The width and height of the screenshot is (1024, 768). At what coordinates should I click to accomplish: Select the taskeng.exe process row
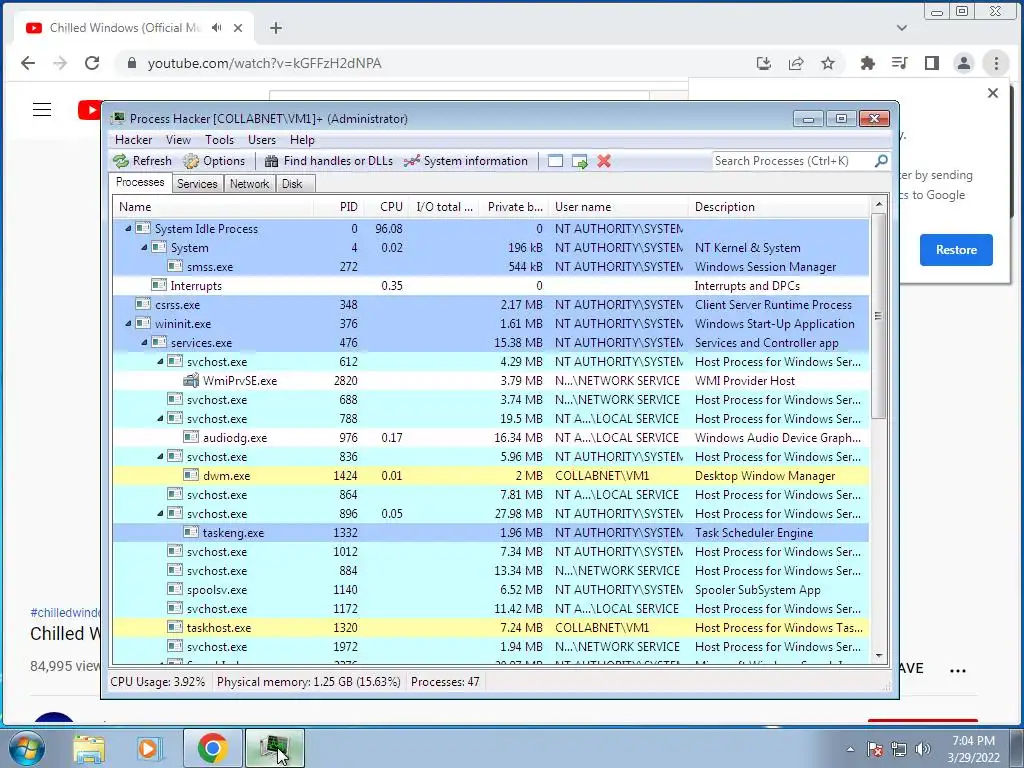(490, 532)
